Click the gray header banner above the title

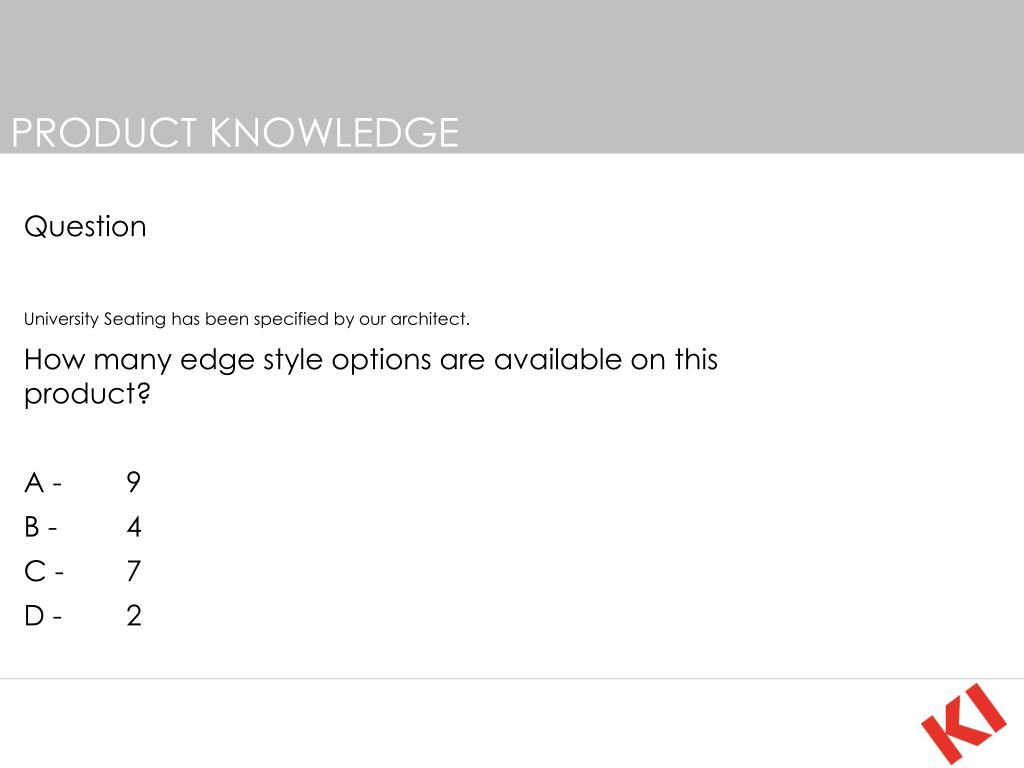512,56
